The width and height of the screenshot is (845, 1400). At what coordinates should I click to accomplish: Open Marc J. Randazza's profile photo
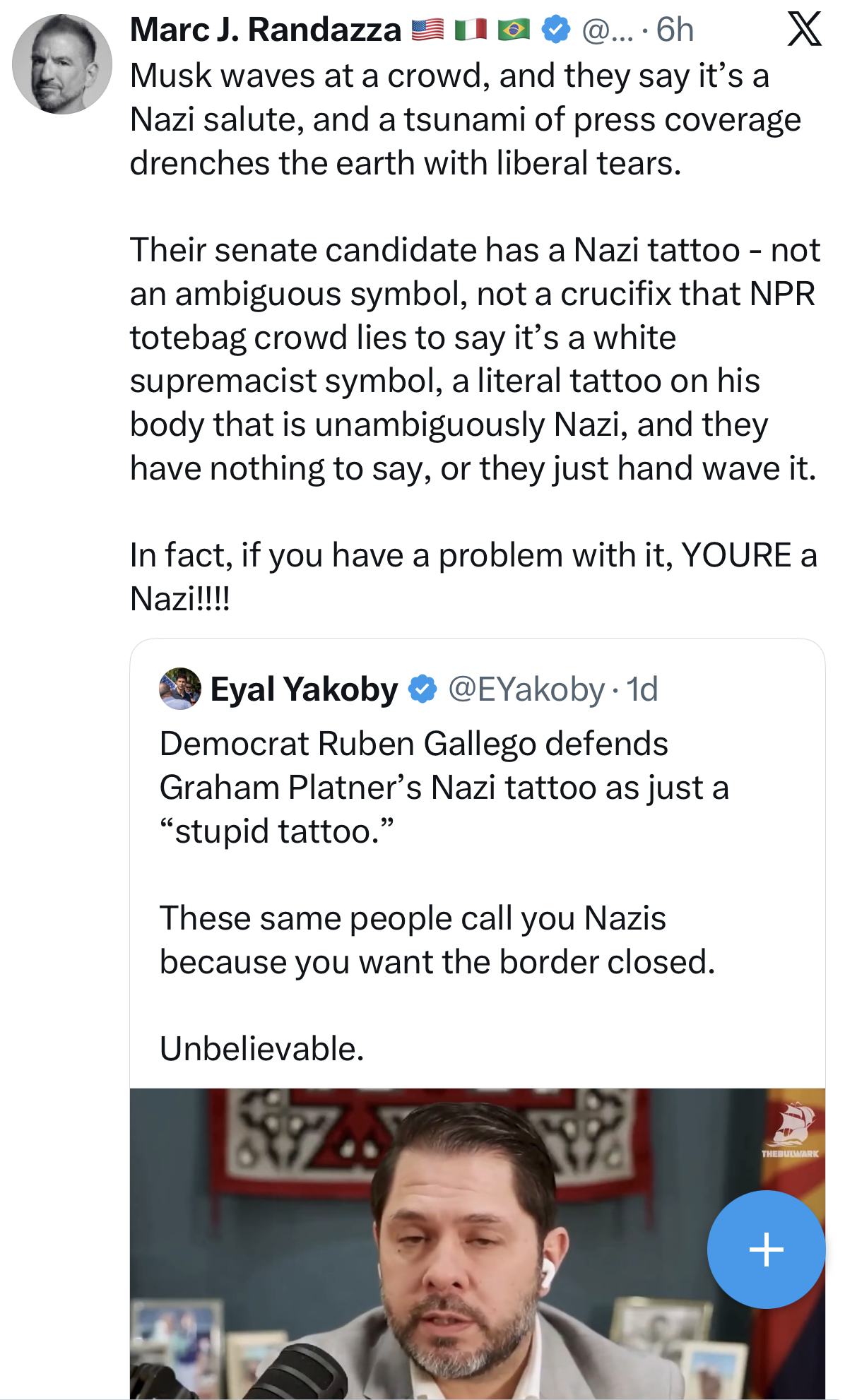click(62, 64)
